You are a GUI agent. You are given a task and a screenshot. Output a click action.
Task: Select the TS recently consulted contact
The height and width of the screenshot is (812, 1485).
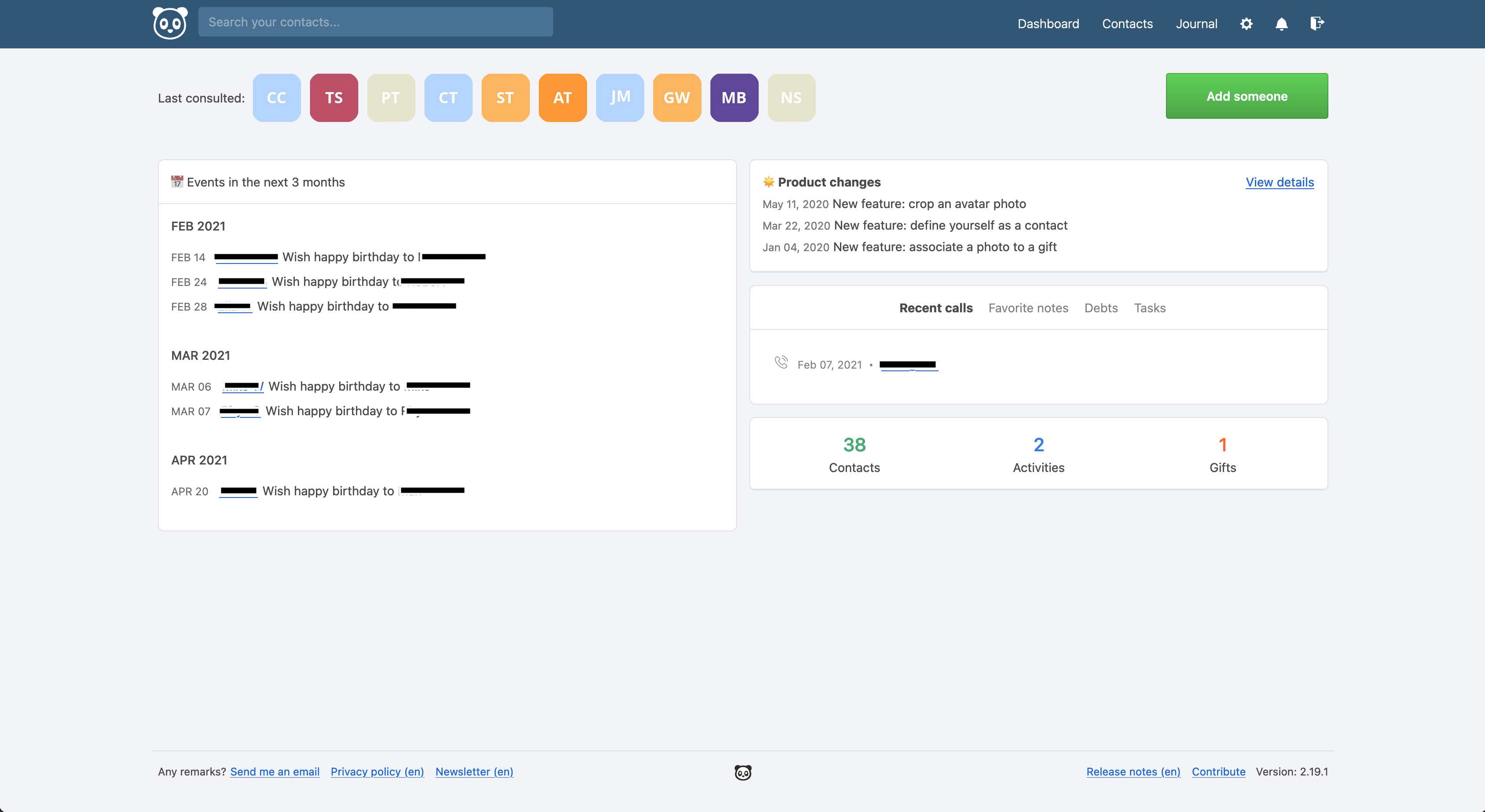click(x=333, y=97)
